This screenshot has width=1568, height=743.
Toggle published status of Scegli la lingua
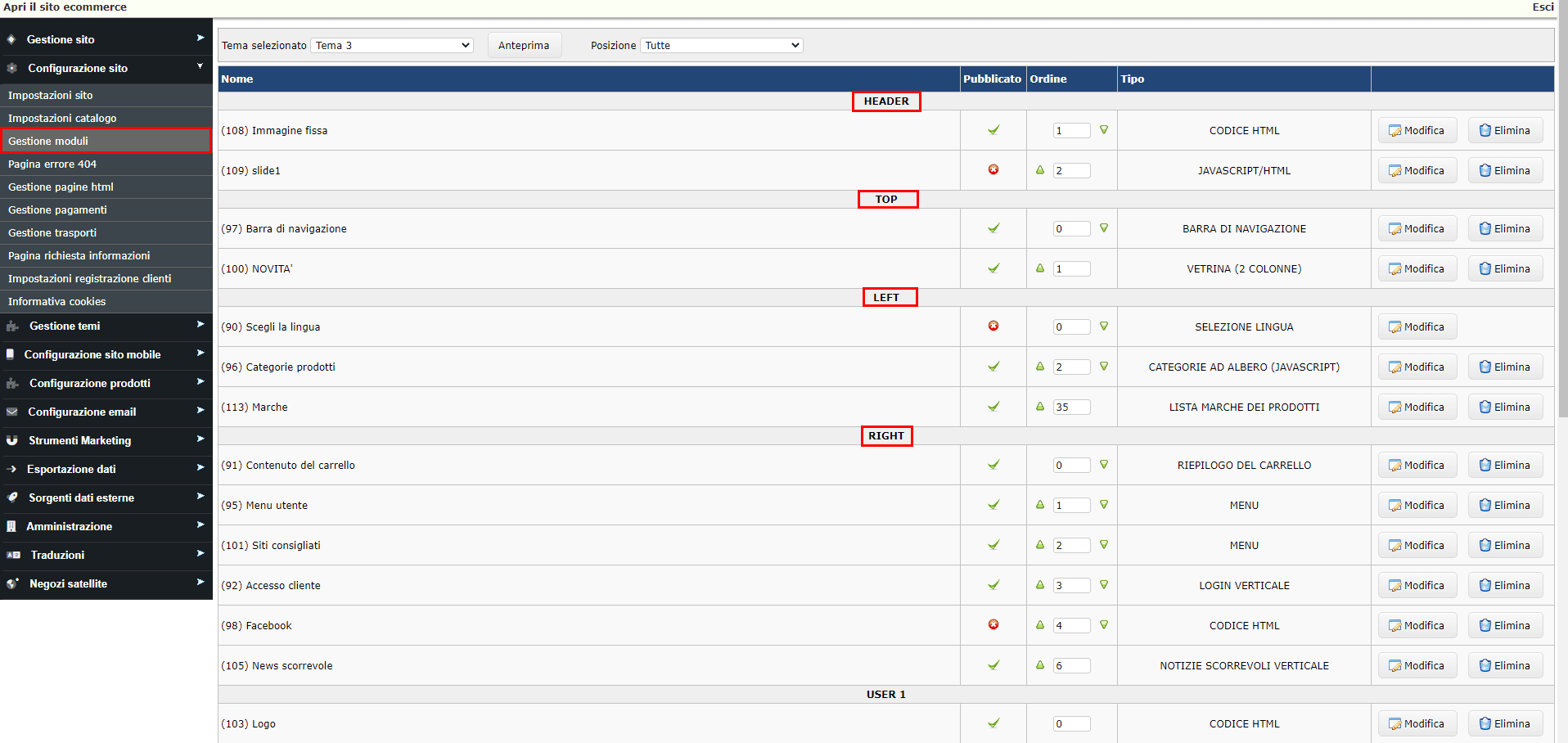(994, 326)
